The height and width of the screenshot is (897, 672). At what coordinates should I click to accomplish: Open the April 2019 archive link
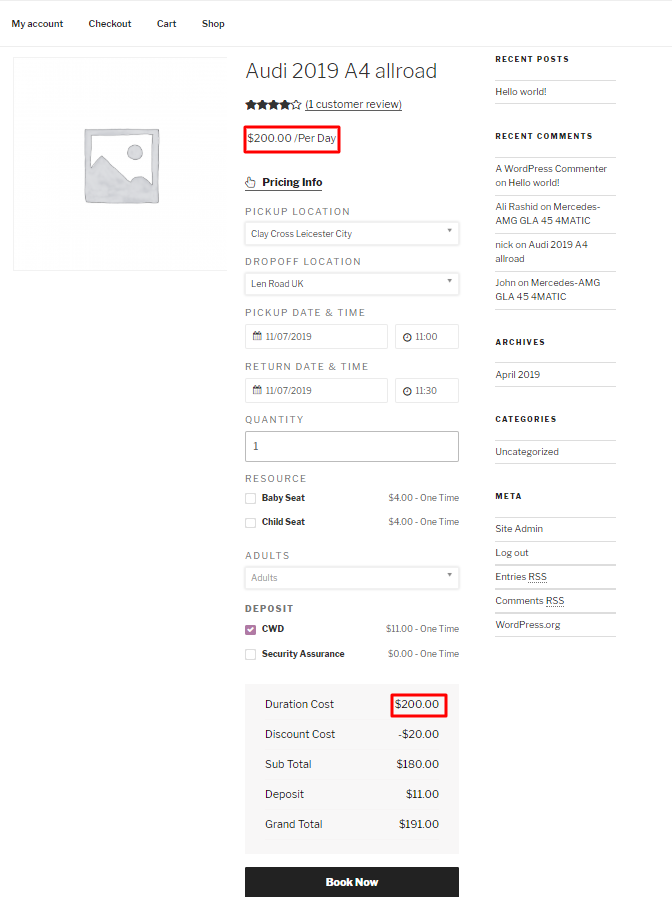tap(518, 374)
